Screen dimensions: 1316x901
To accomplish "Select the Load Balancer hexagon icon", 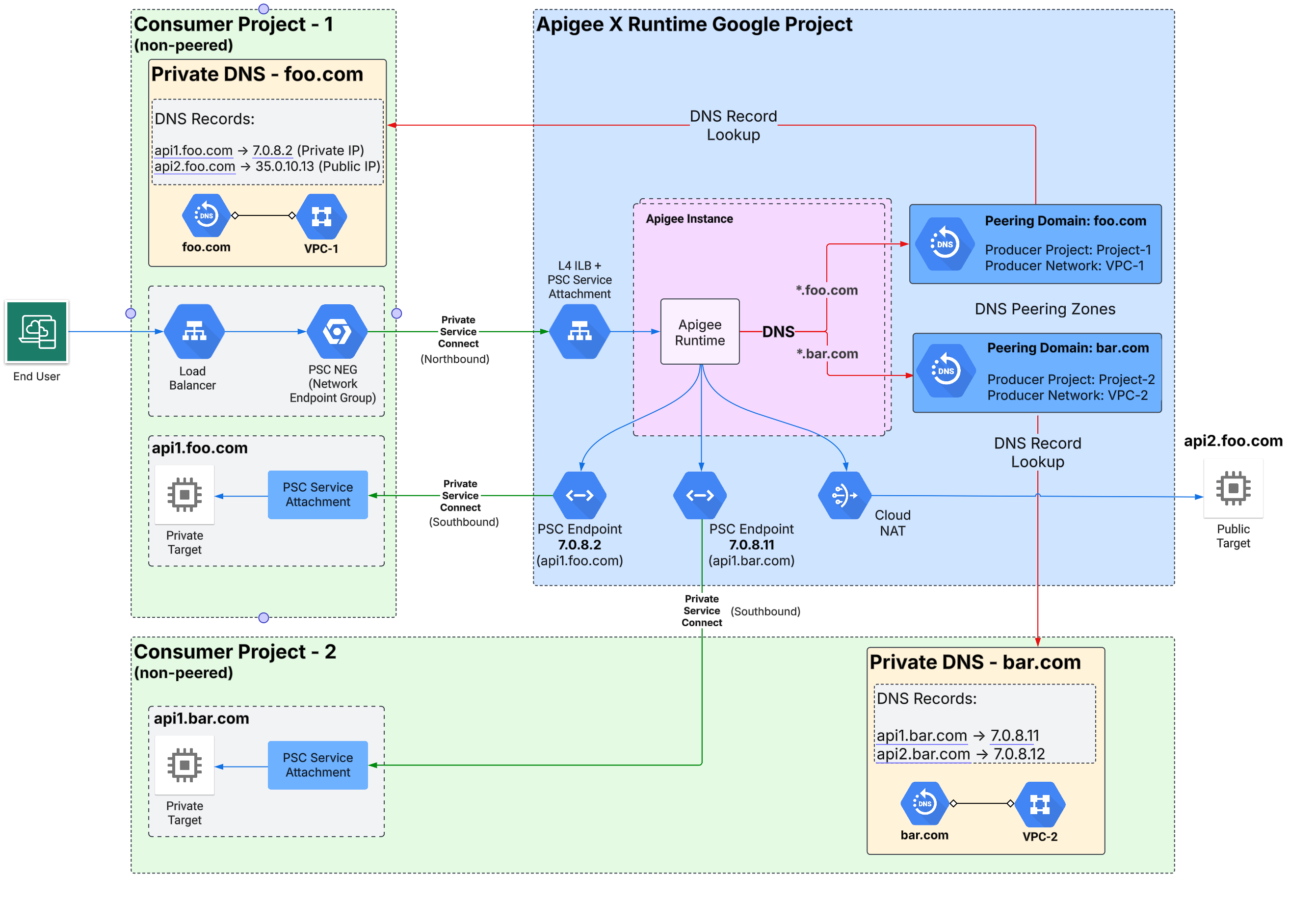I will point(194,332).
